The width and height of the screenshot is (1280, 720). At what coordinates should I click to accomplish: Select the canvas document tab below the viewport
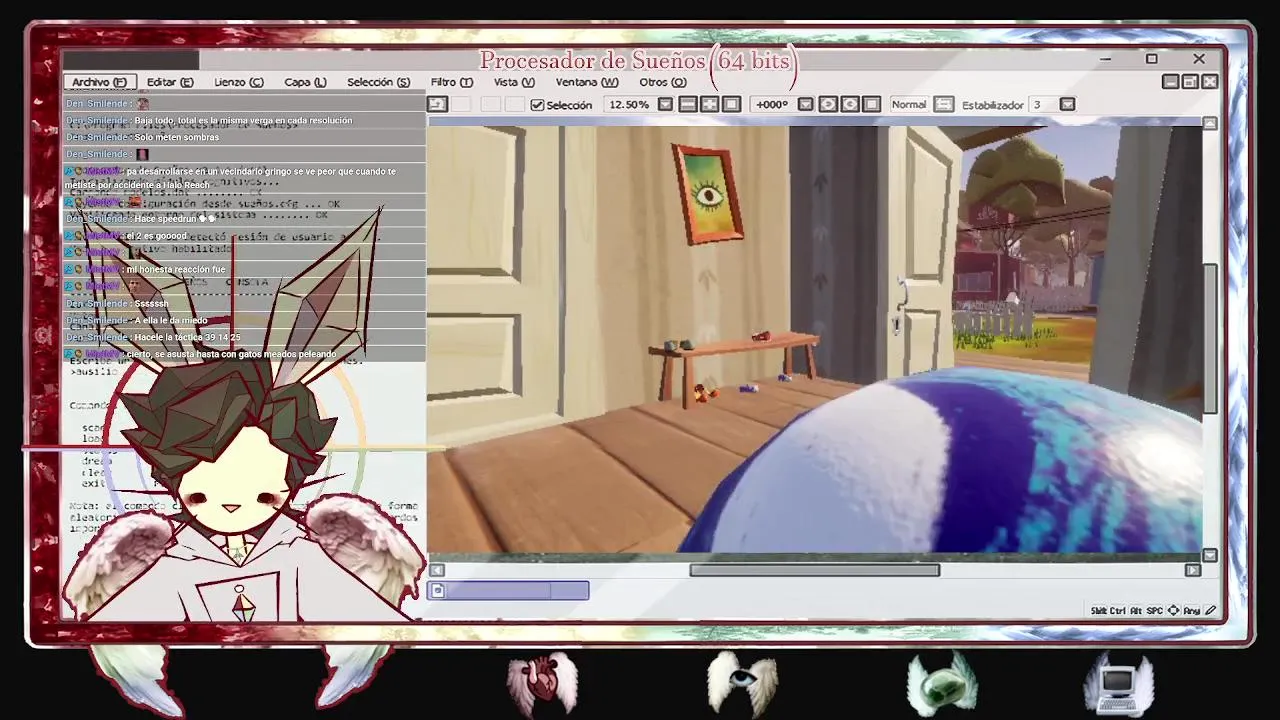coord(508,591)
